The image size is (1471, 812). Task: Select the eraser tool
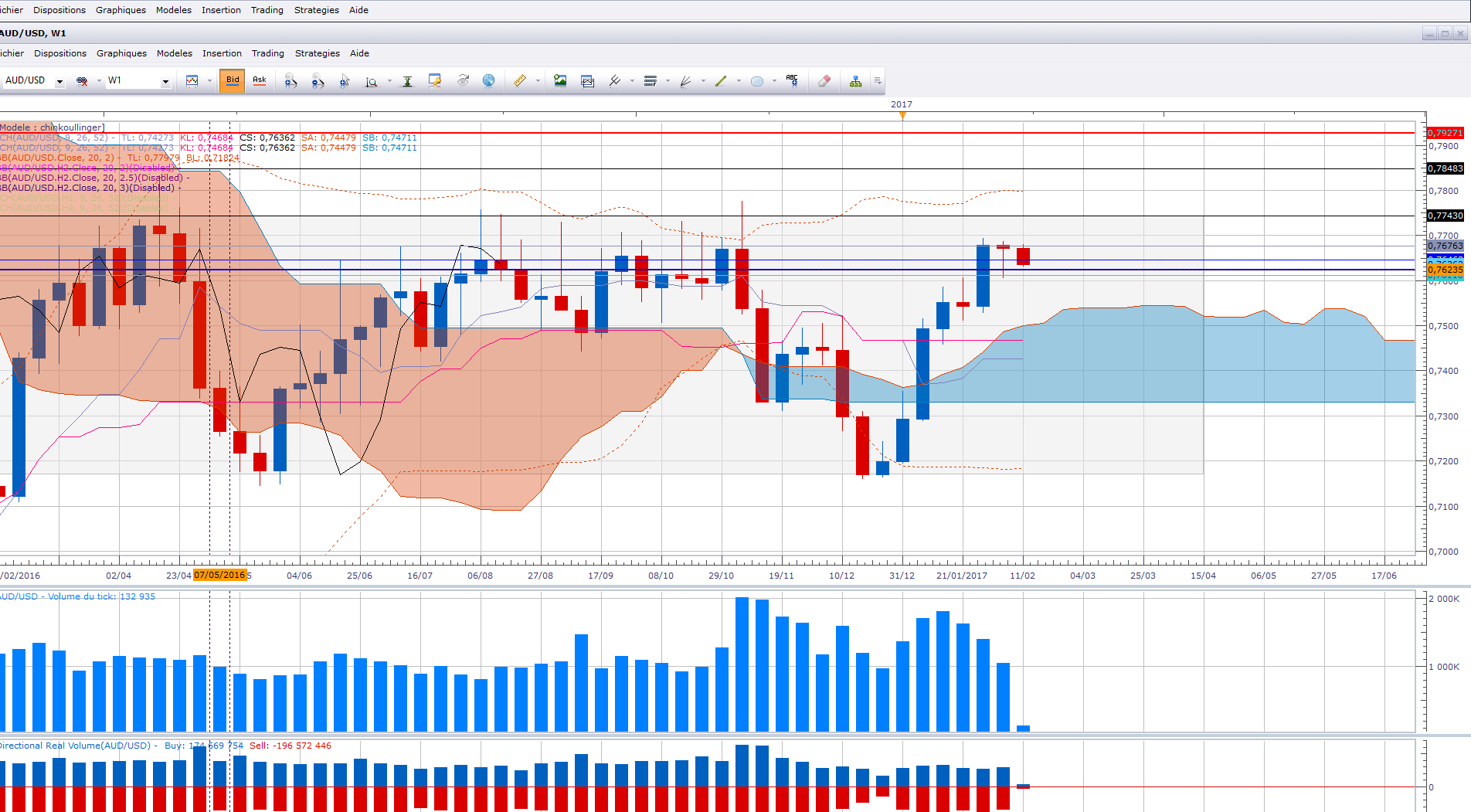[824, 80]
